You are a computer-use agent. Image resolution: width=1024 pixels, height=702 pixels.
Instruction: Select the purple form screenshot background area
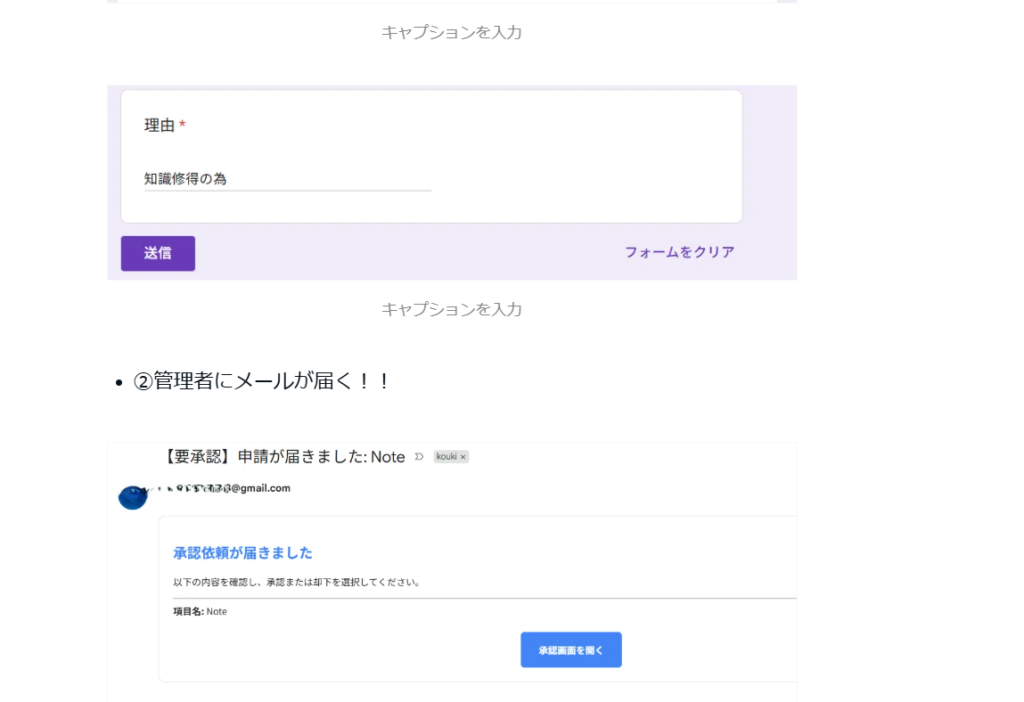[768, 180]
